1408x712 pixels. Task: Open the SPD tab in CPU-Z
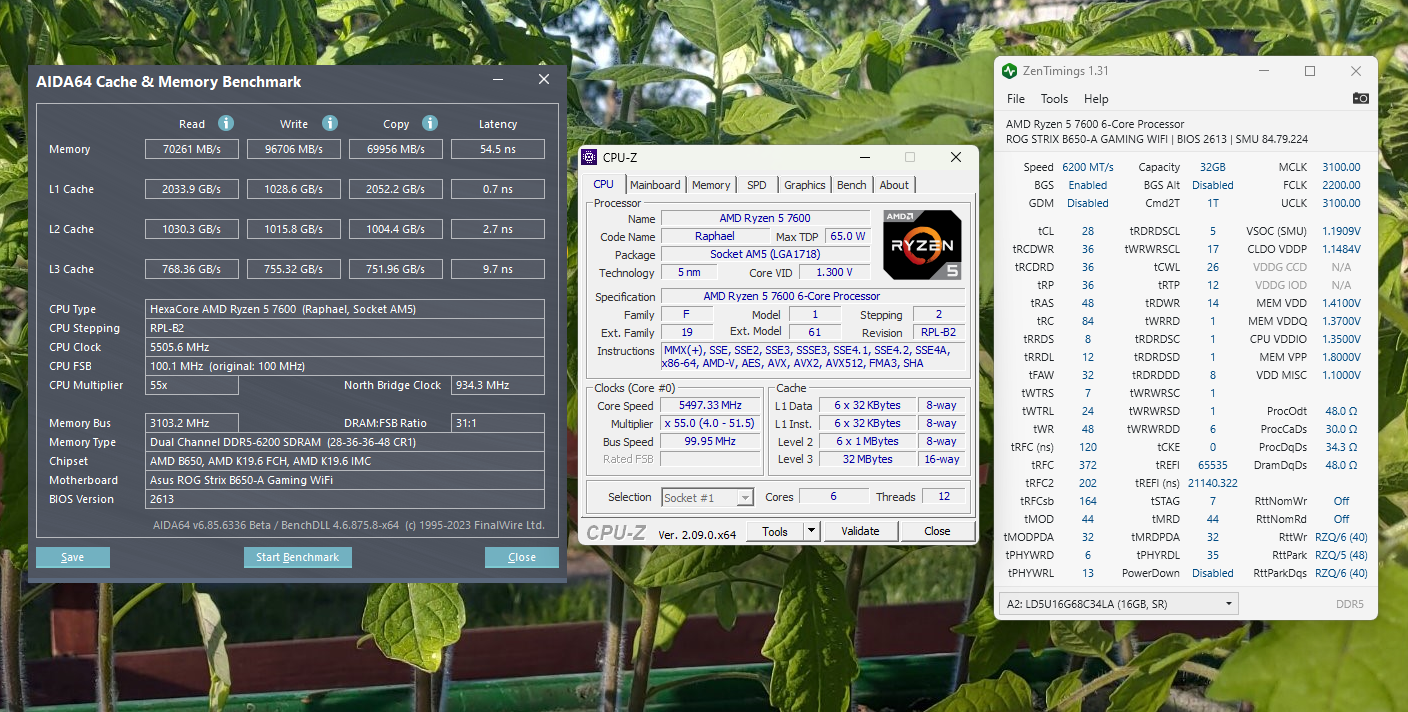757,185
